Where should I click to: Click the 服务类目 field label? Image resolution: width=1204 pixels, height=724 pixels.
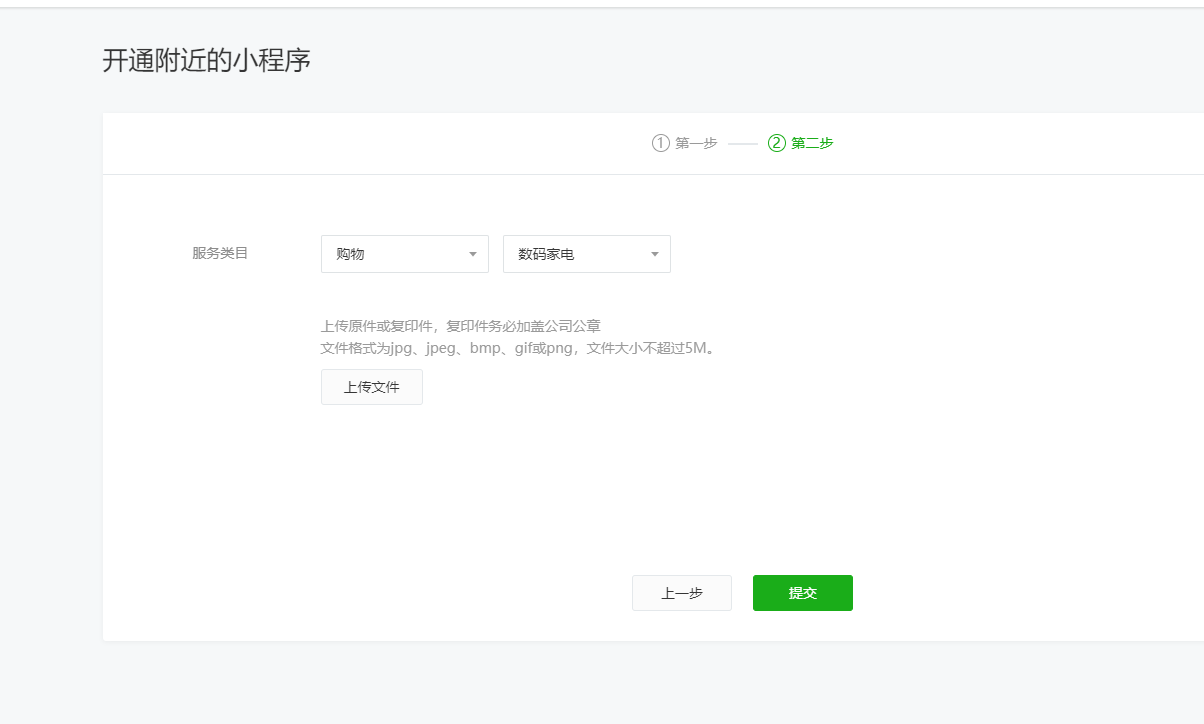220,253
